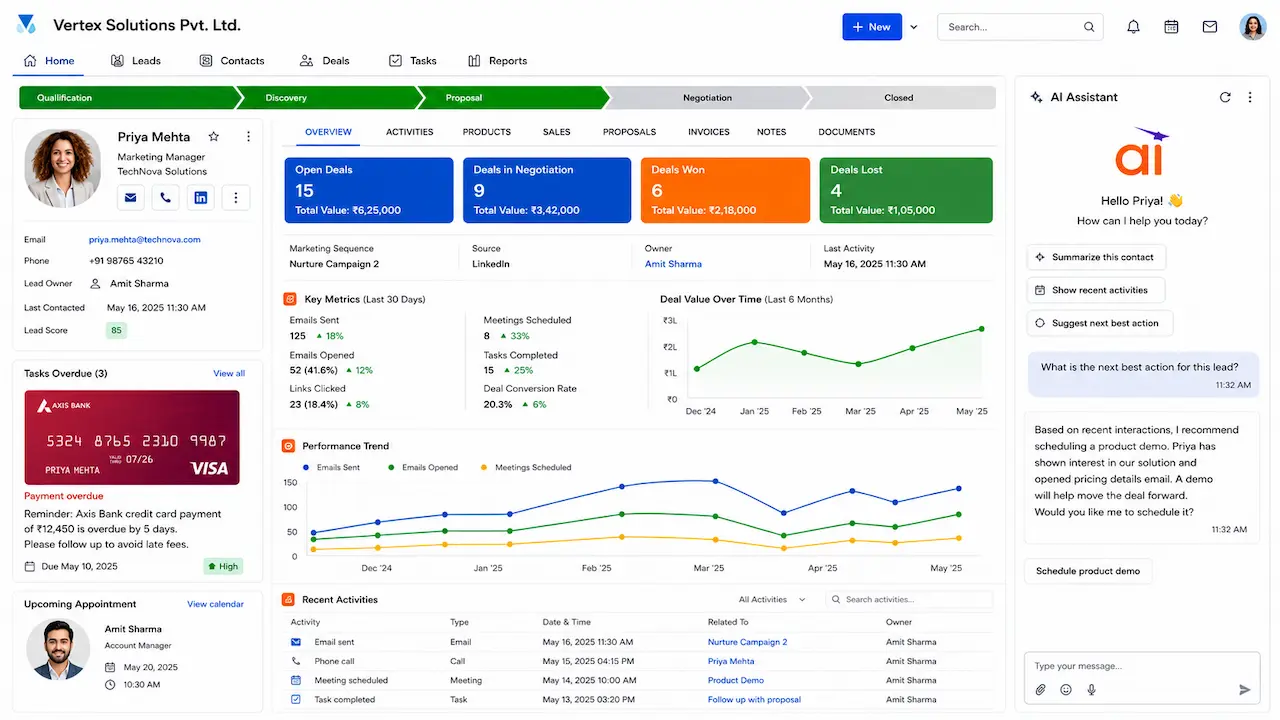Image resolution: width=1280 pixels, height=720 pixels.
Task: Go to the Contacts tab
Action: click(x=232, y=61)
